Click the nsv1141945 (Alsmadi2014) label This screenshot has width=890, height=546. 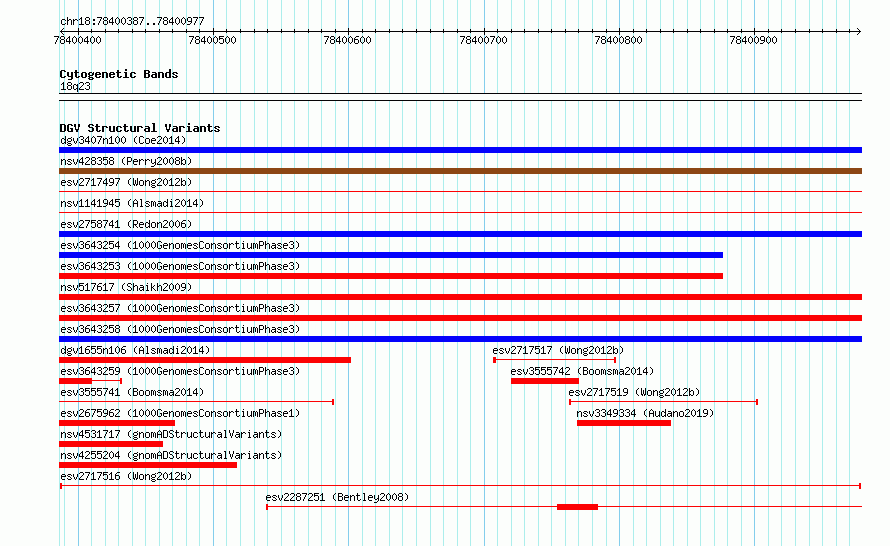(x=132, y=203)
